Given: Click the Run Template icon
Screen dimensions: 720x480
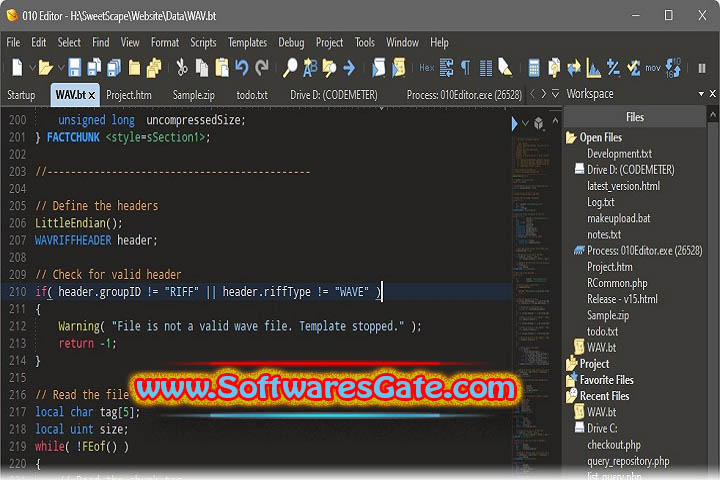Looking at the screenshot, I should pyautogui.click(x=399, y=68).
